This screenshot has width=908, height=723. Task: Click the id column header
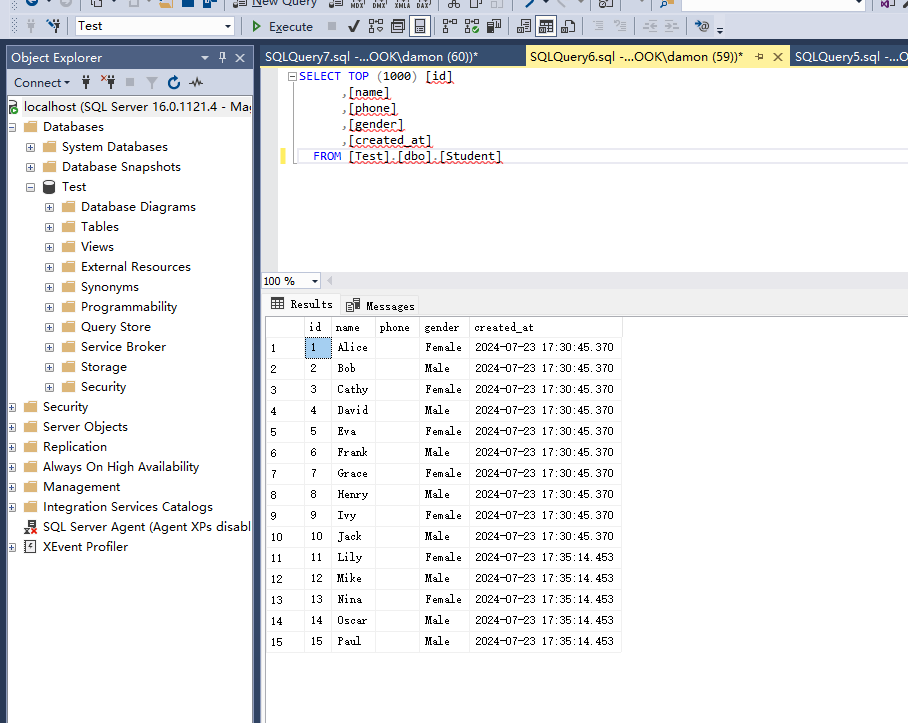315,327
